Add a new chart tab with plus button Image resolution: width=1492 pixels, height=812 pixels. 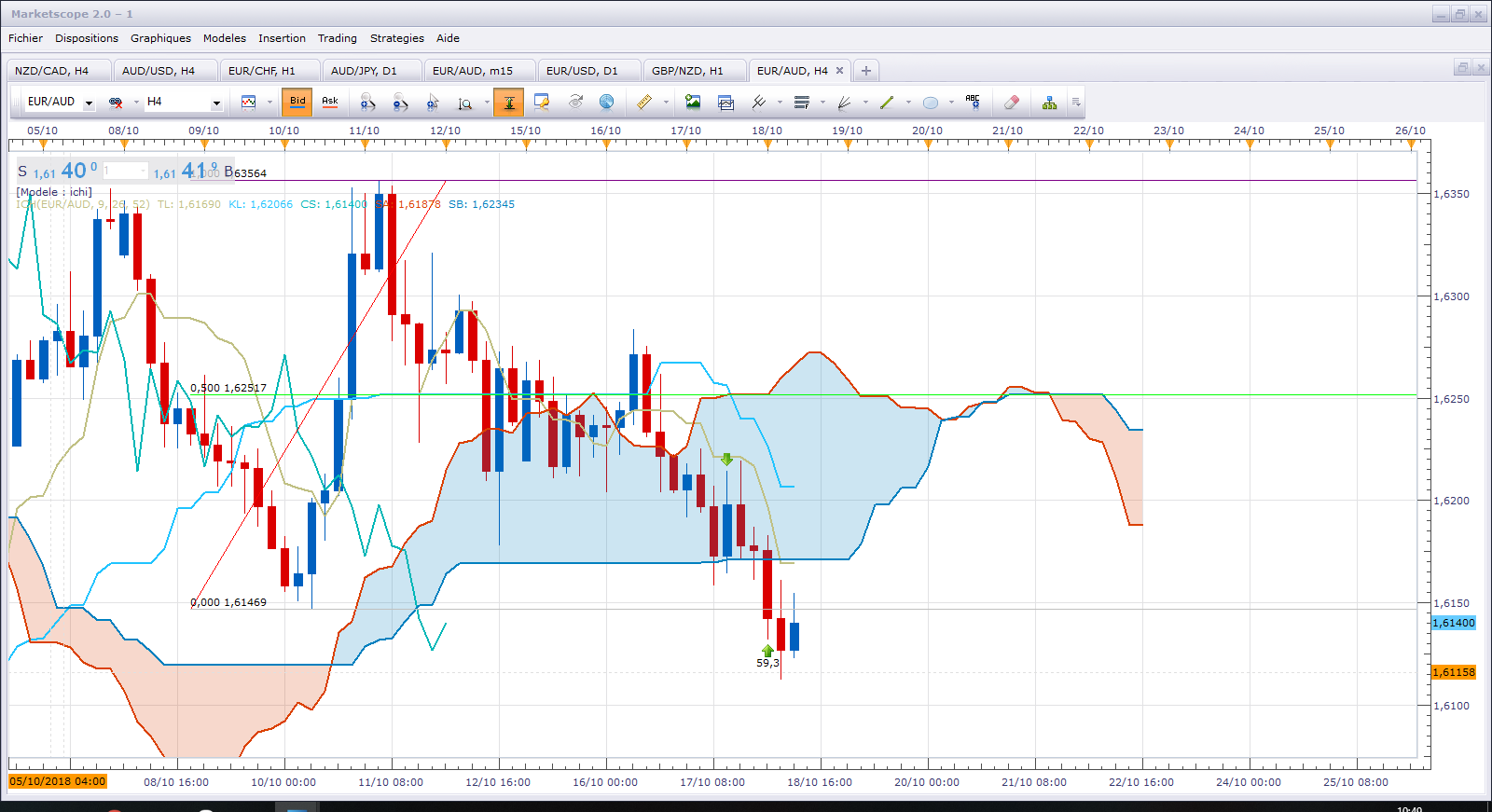866,71
